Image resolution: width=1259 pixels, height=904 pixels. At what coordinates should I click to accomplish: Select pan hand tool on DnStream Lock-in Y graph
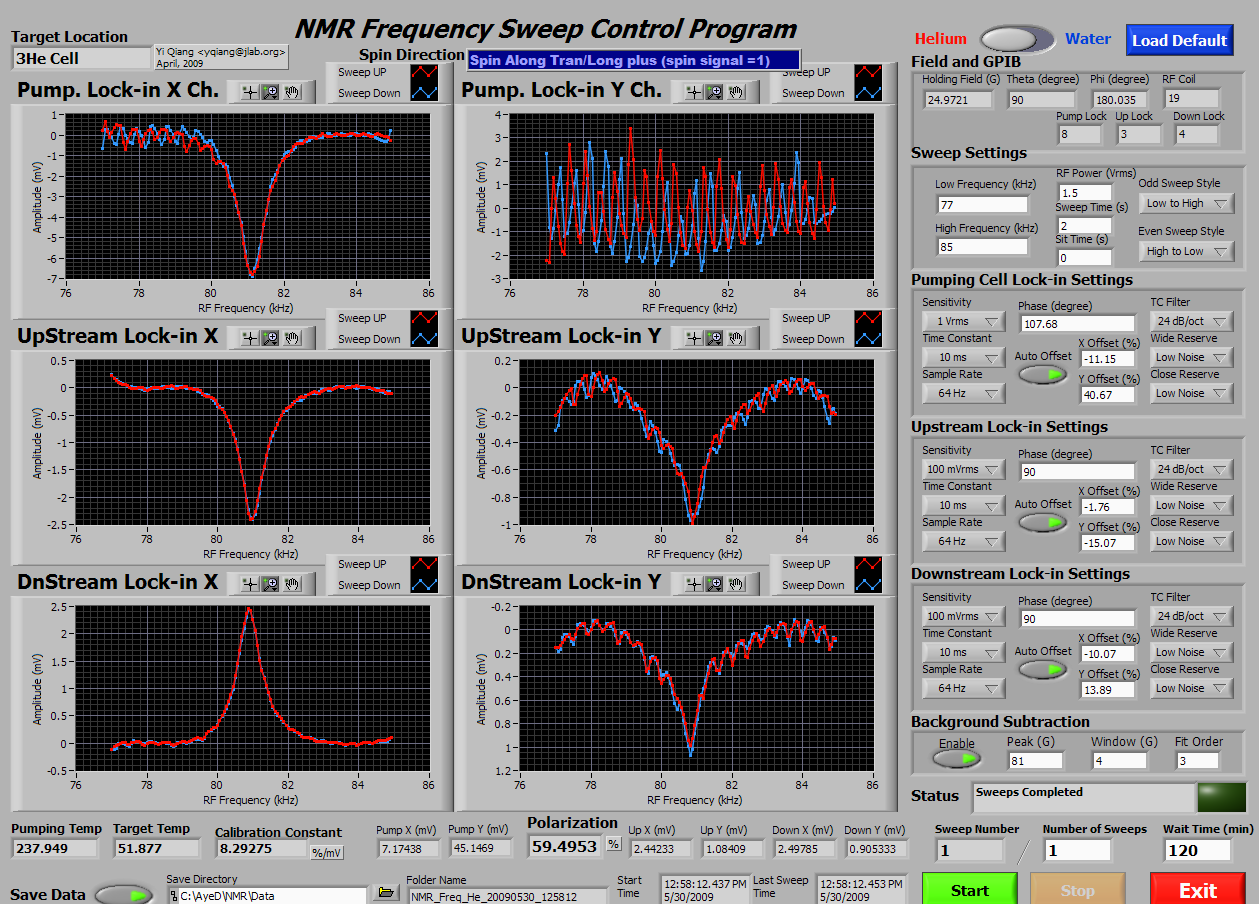[x=737, y=584]
